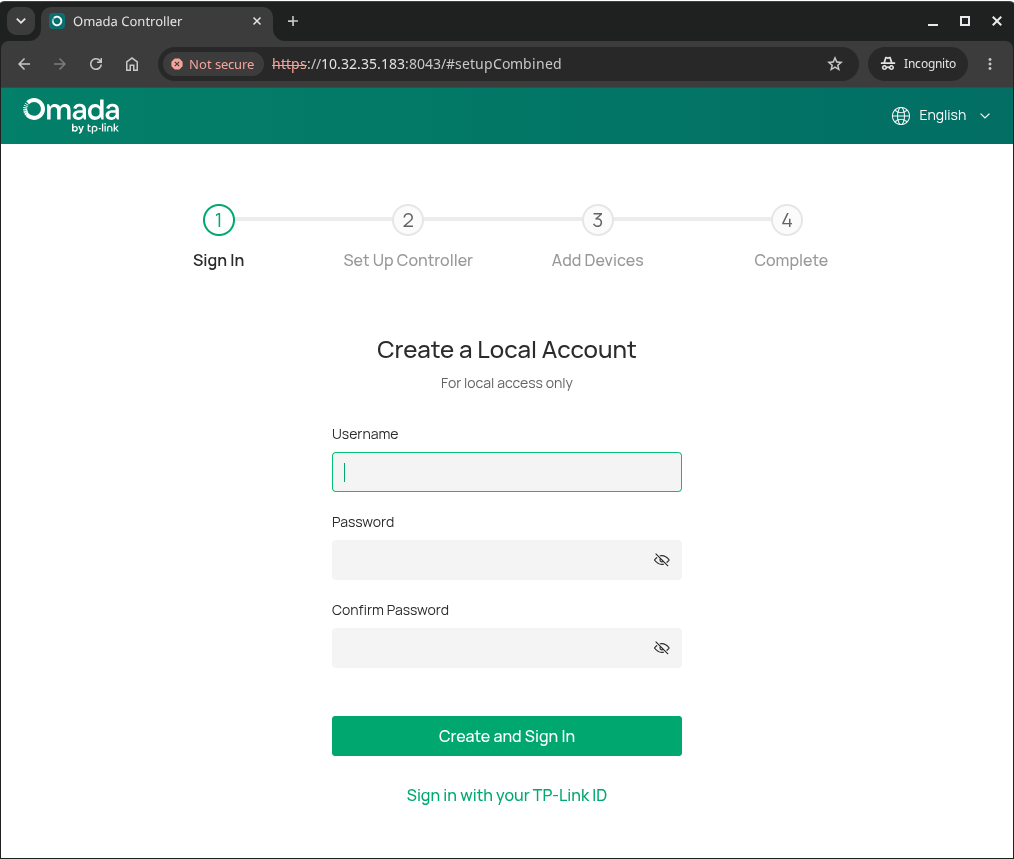
Task: Select the Set Up Controller step label
Action: coord(408,260)
